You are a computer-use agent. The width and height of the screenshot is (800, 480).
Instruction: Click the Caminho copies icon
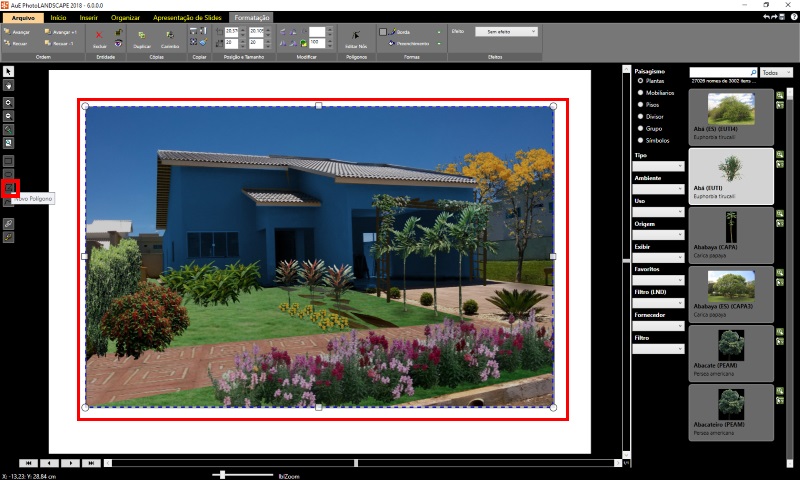[x=170, y=35]
